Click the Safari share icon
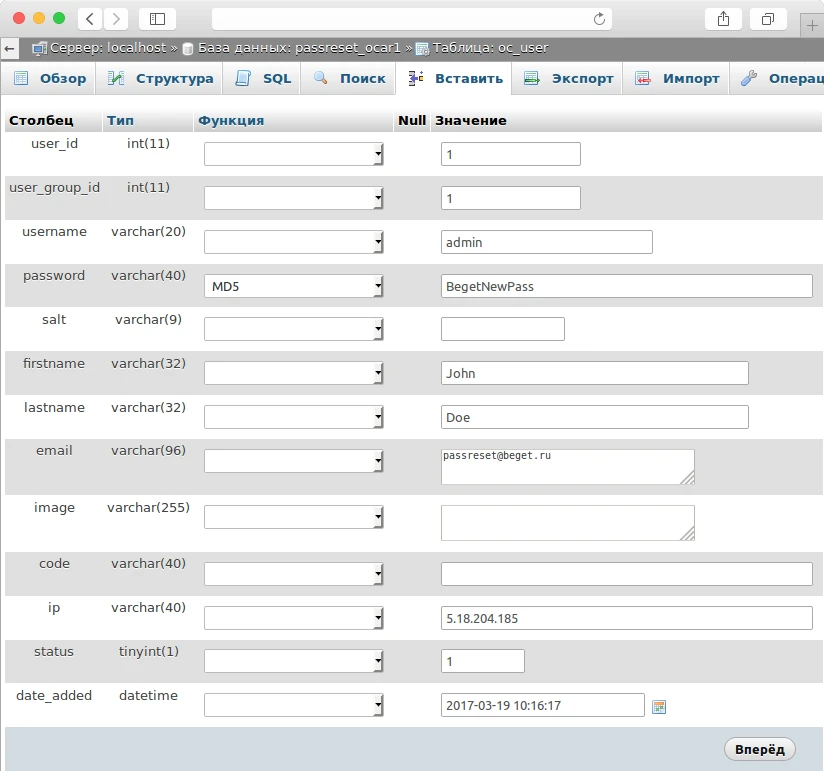The image size is (824, 771). (x=723, y=19)
